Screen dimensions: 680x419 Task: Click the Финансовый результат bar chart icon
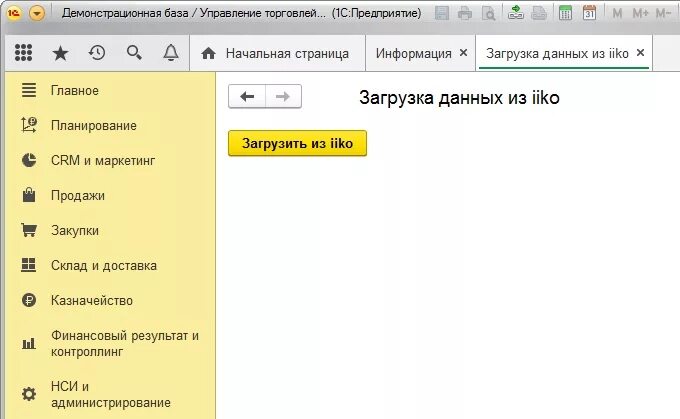coord(29,344)
